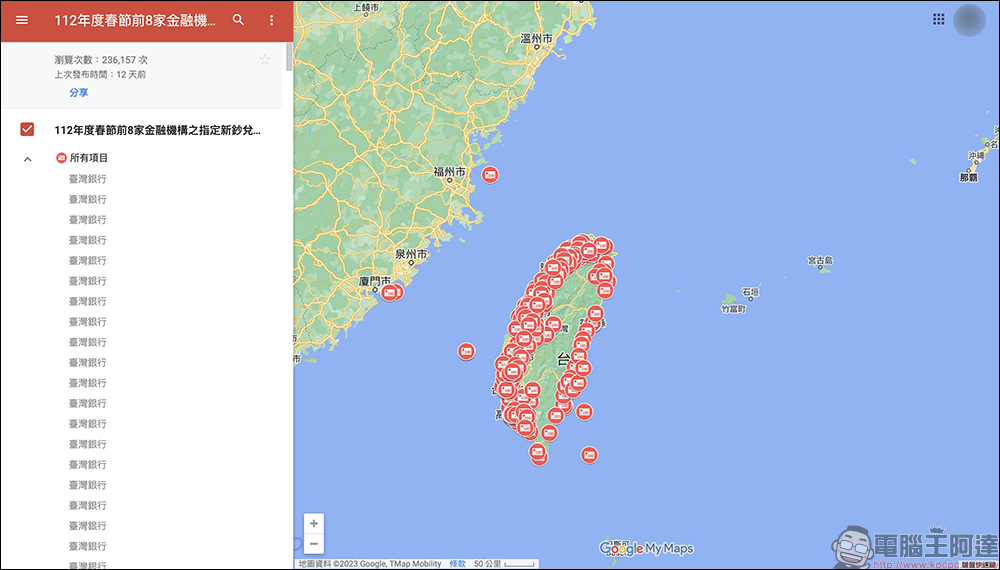The image size is (1000, 570).
Task: Zoom in with the plus button
Action: (313, 523)
